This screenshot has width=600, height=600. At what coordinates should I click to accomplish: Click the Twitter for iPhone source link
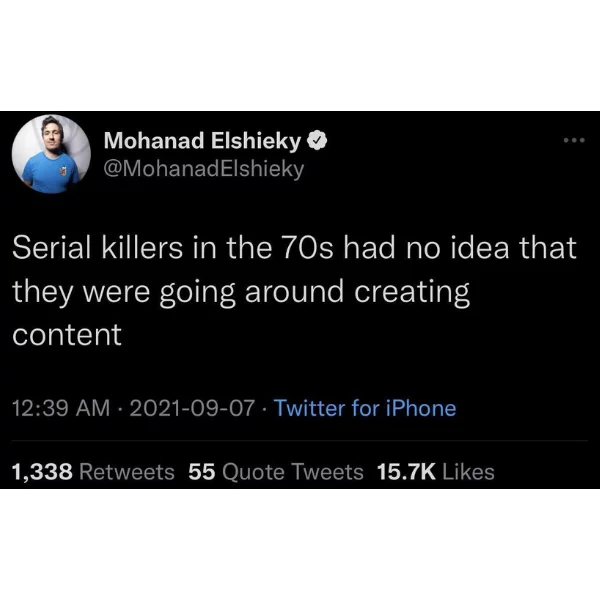click(365, 408)
